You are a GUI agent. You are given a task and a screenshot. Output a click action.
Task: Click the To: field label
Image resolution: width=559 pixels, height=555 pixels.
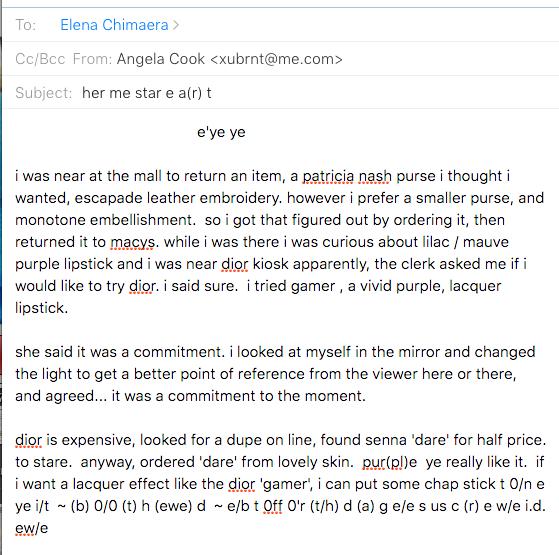pyautogui.click(x=25, y=25)
